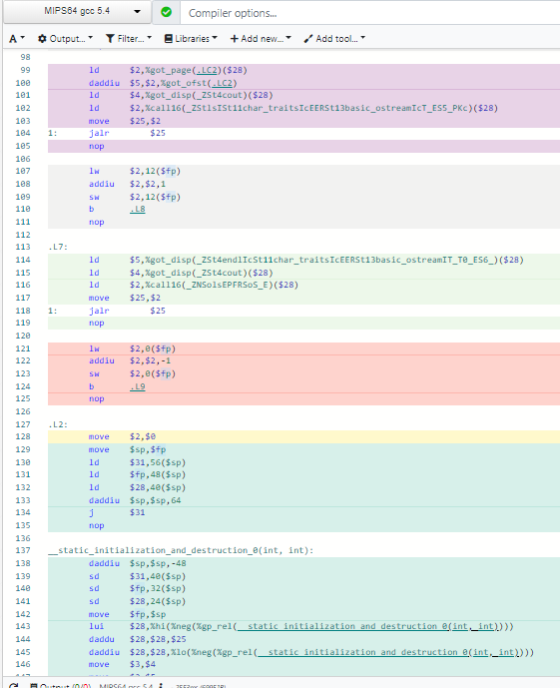Follow the __static_initialization link in the lui line
This screenshot has height=688, width=560.
pyautogui.click(x=367, y=626)
